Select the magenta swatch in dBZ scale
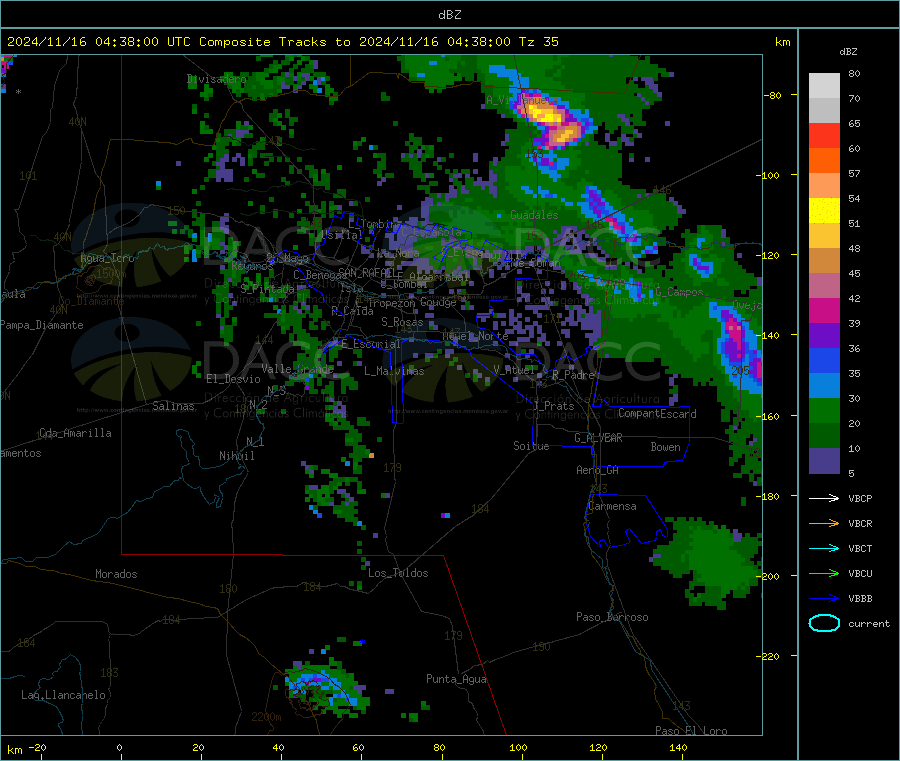The height and width of the screenshot is (761, 900). tap(824, 310)
